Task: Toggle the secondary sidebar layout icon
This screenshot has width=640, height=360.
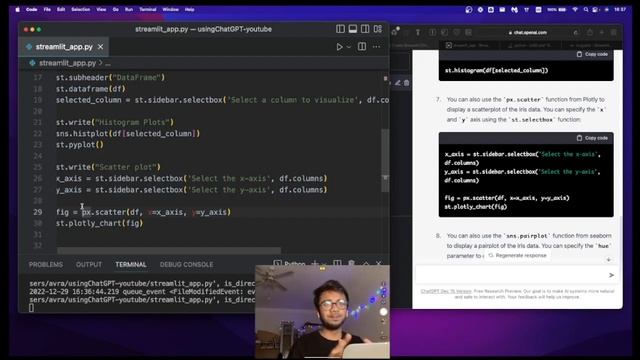Action: click(365, 29)
